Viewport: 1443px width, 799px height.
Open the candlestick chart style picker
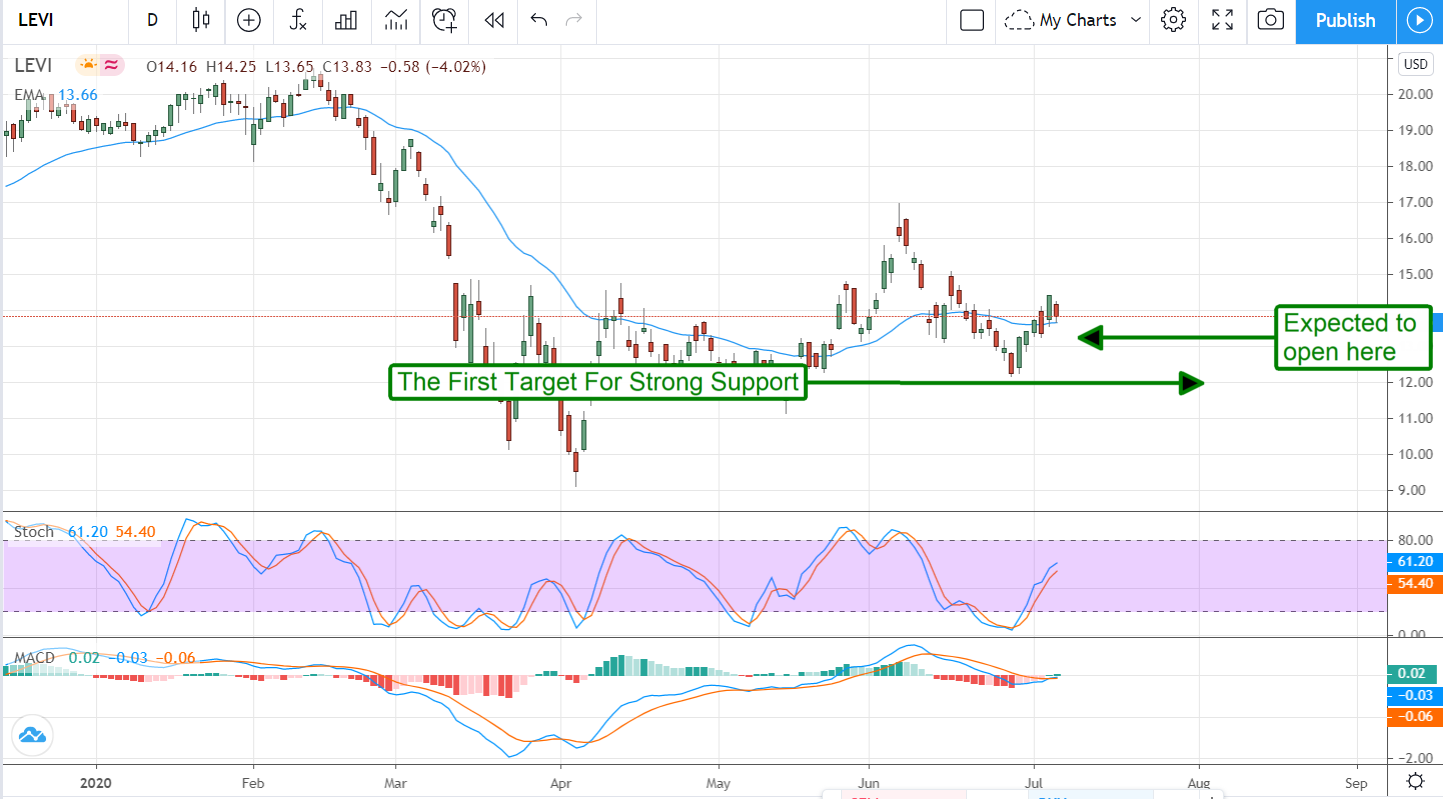[x=202, y=20]
